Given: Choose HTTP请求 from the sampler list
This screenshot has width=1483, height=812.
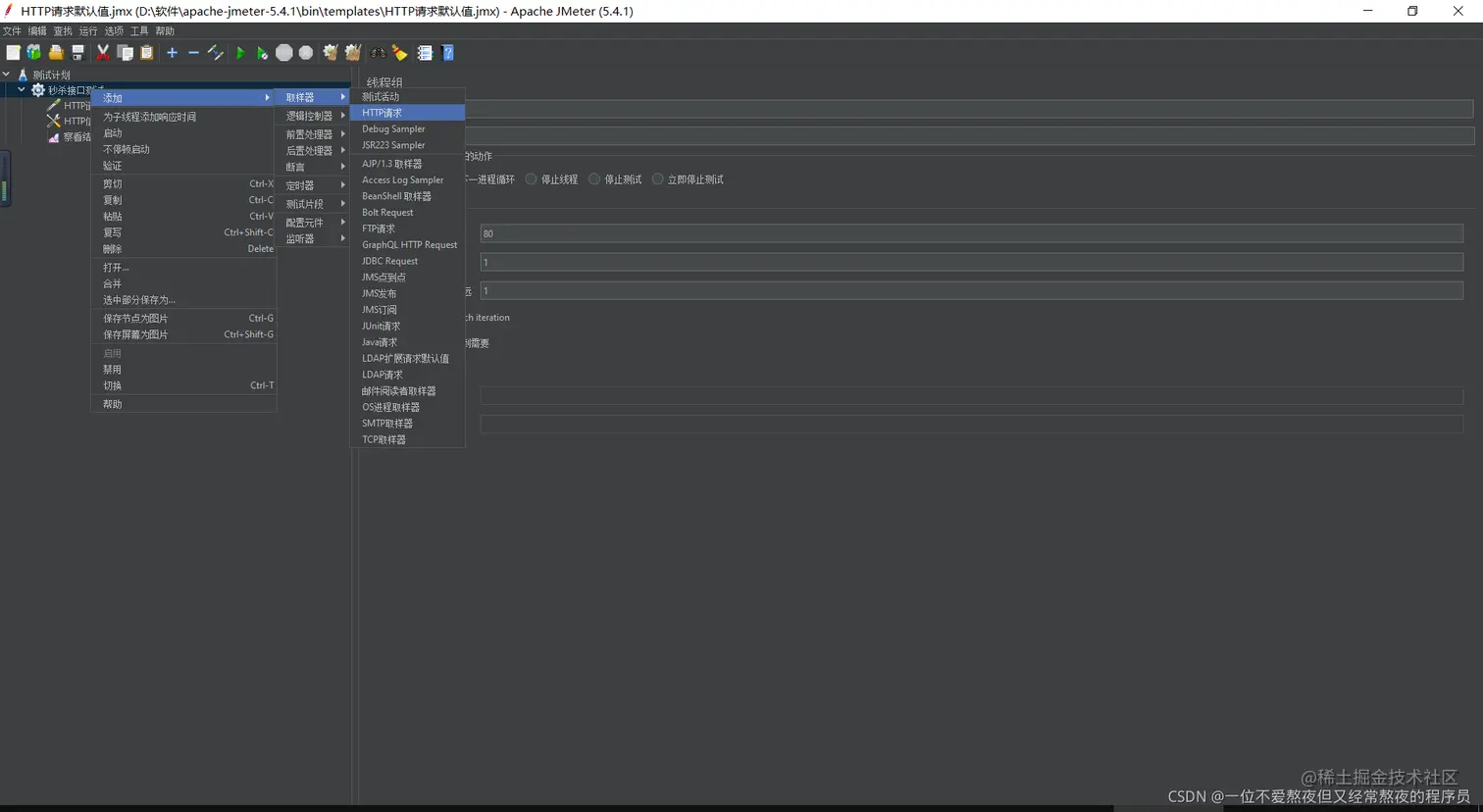Looking at the screenshot, I should 407,113.
